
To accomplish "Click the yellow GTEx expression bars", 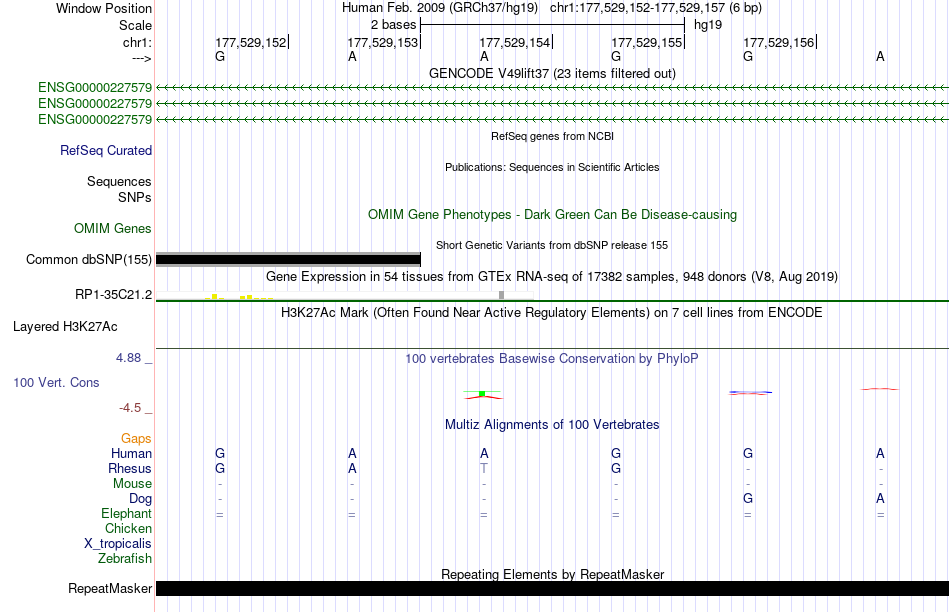I will 239,297.
